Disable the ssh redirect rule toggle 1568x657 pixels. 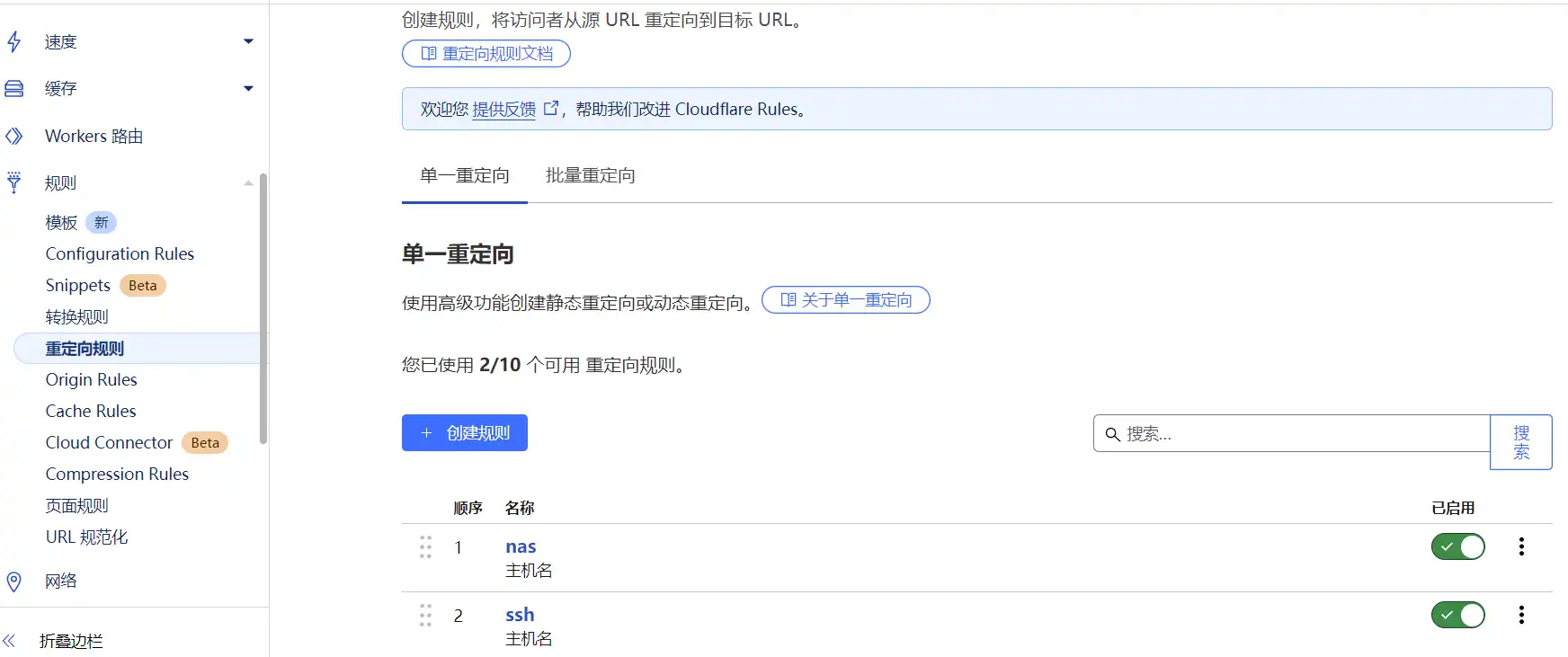[x=1457, y=615]
